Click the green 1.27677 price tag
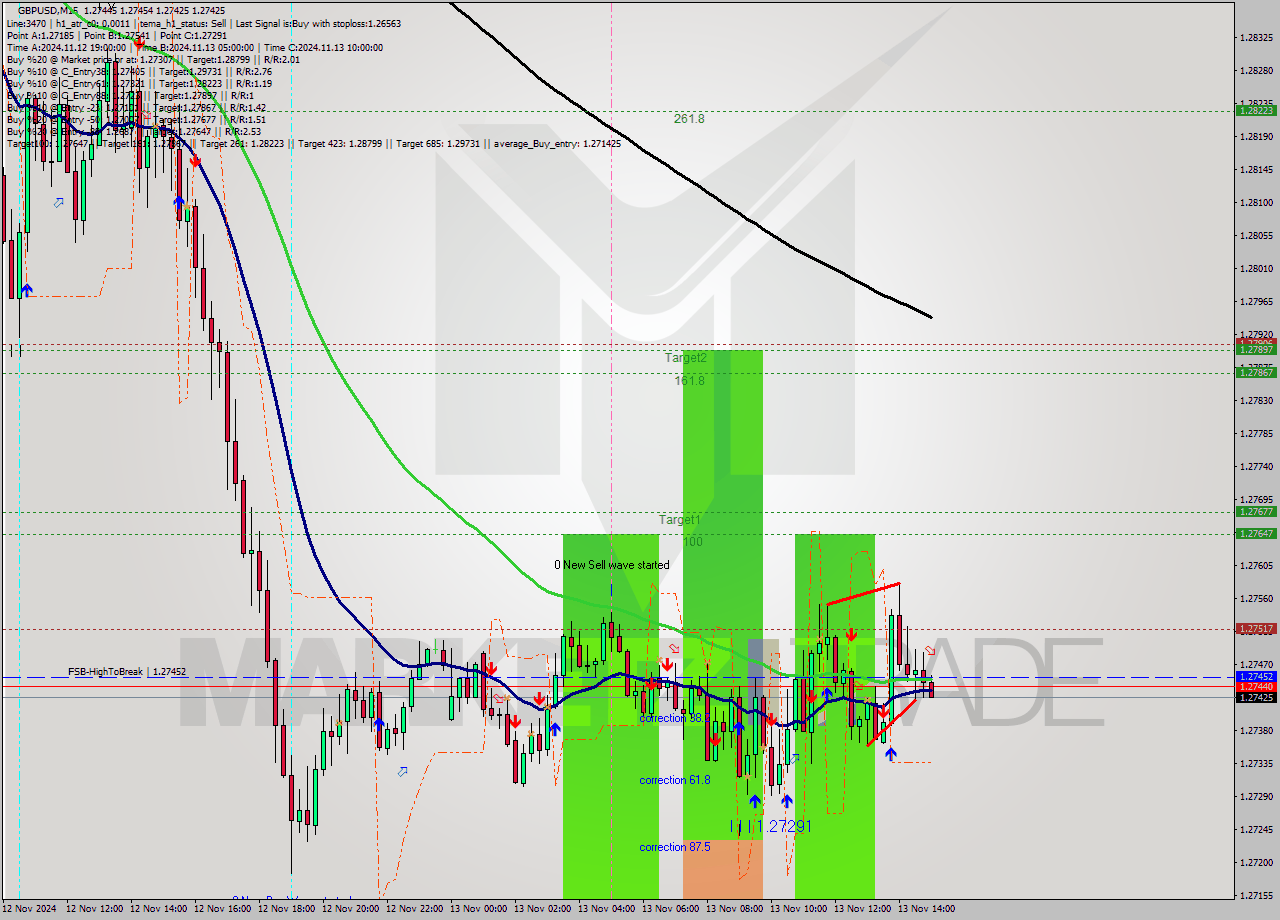 click(1256, 511)
